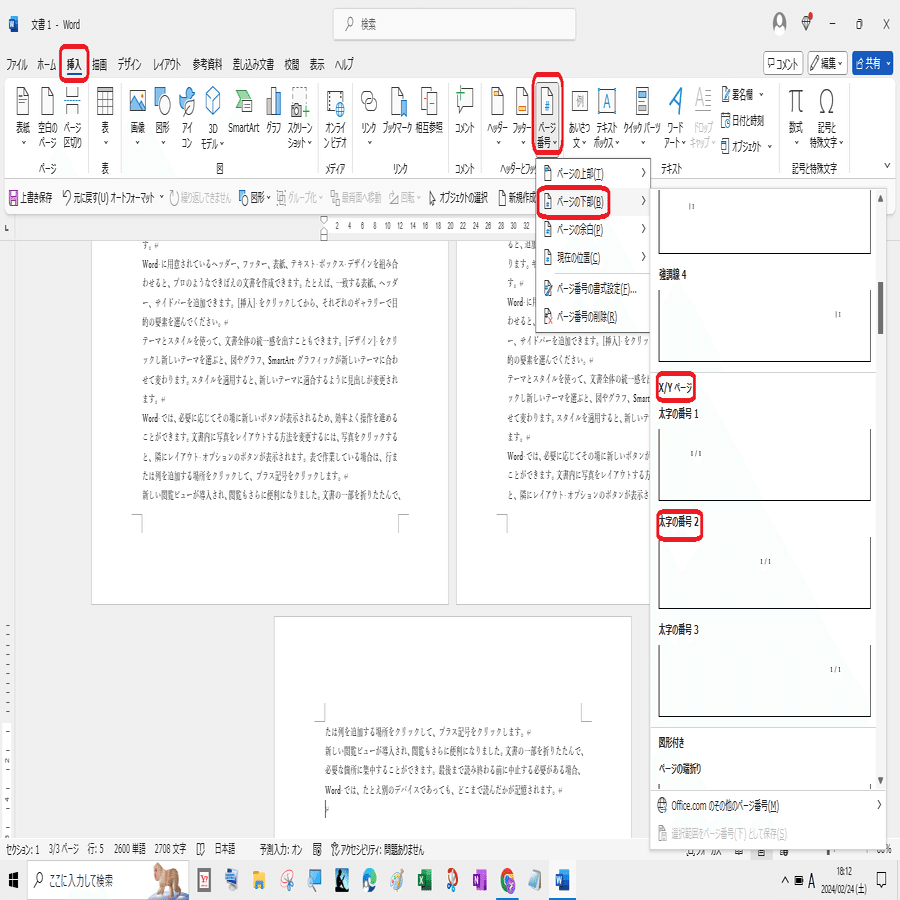Insert ワードアート text

[674, 115]
